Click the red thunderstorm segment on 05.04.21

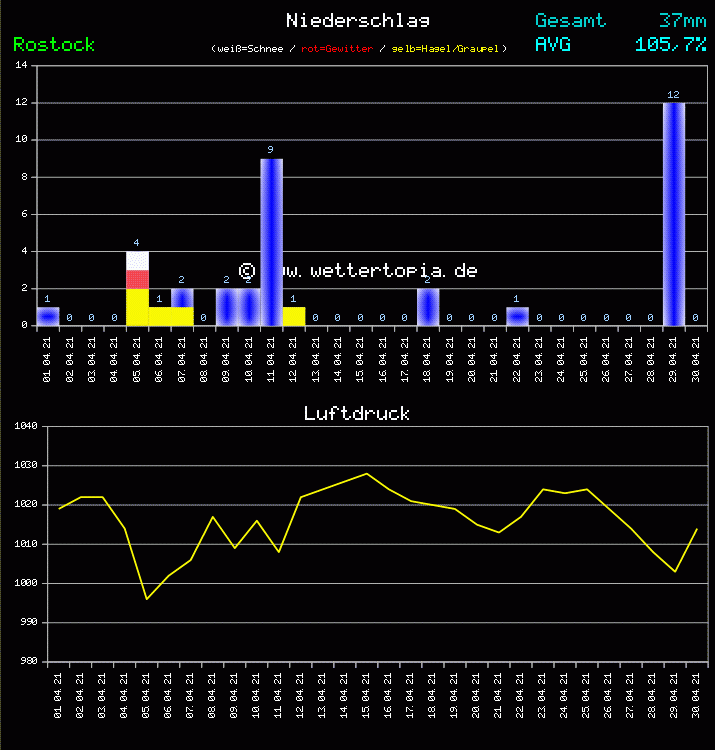point(137,280)
